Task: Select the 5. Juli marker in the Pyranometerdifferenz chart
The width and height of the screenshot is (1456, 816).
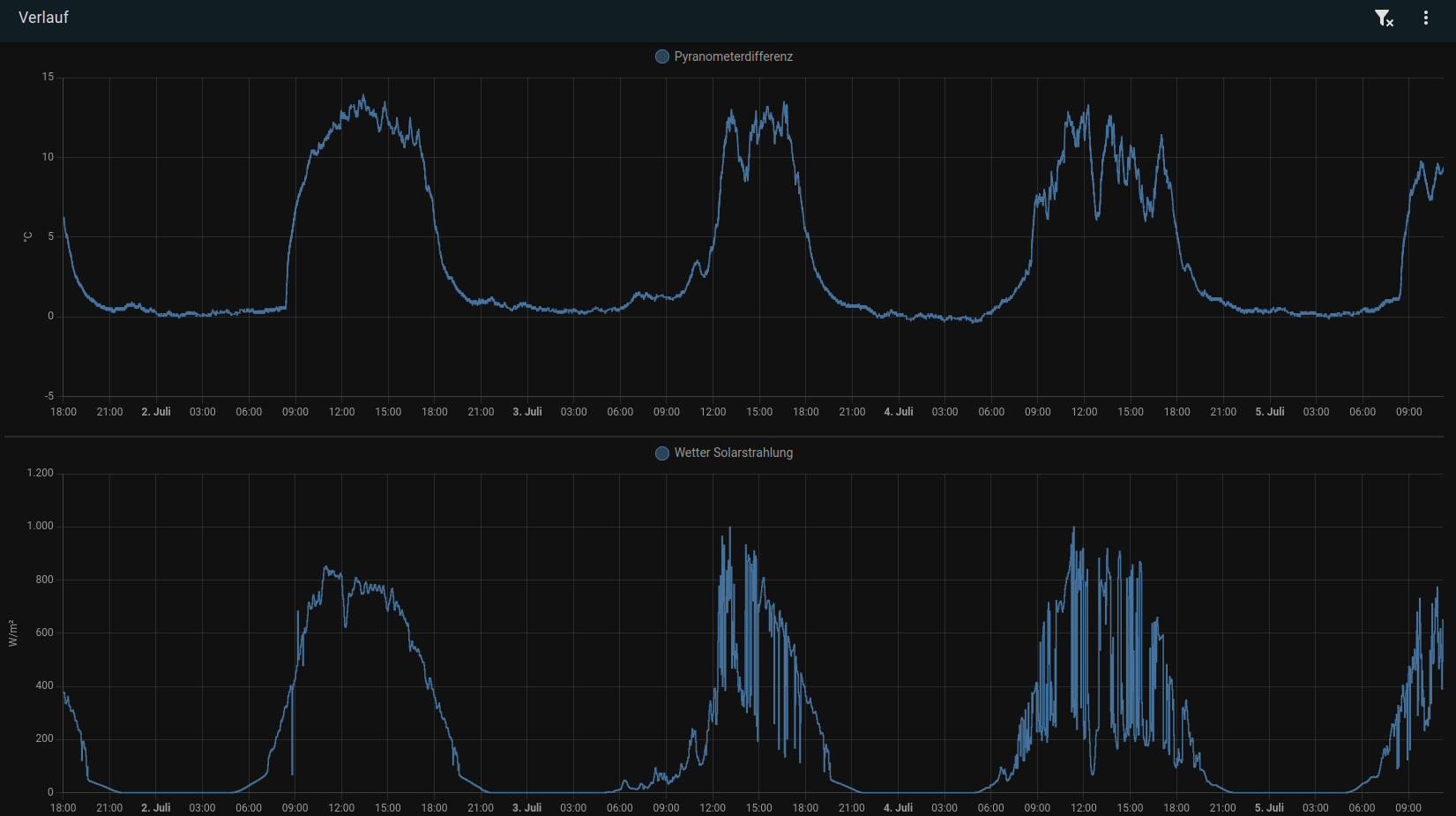Action: 1270,412
